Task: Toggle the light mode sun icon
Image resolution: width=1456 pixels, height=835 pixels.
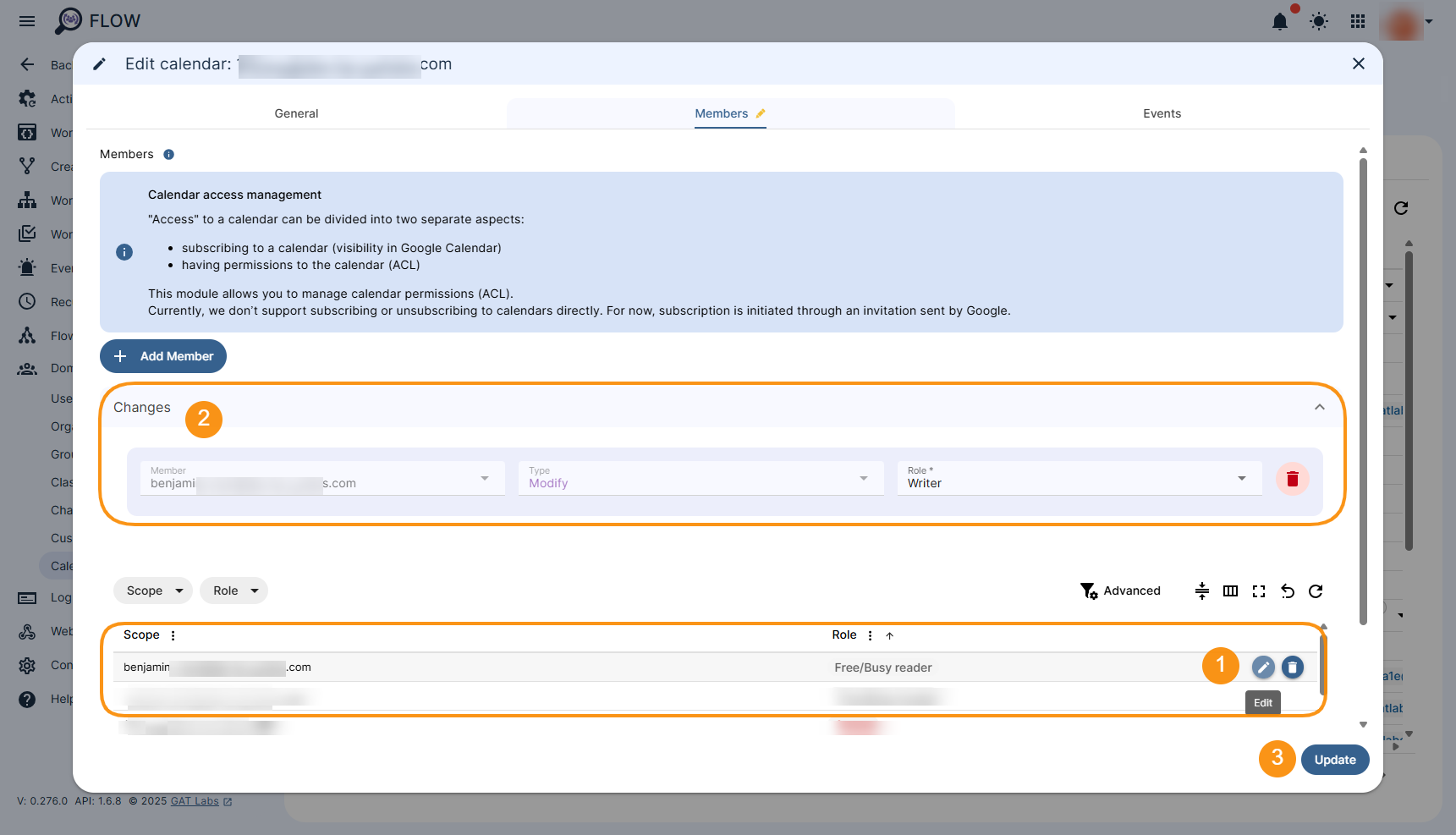Action: click(1318, 21)
